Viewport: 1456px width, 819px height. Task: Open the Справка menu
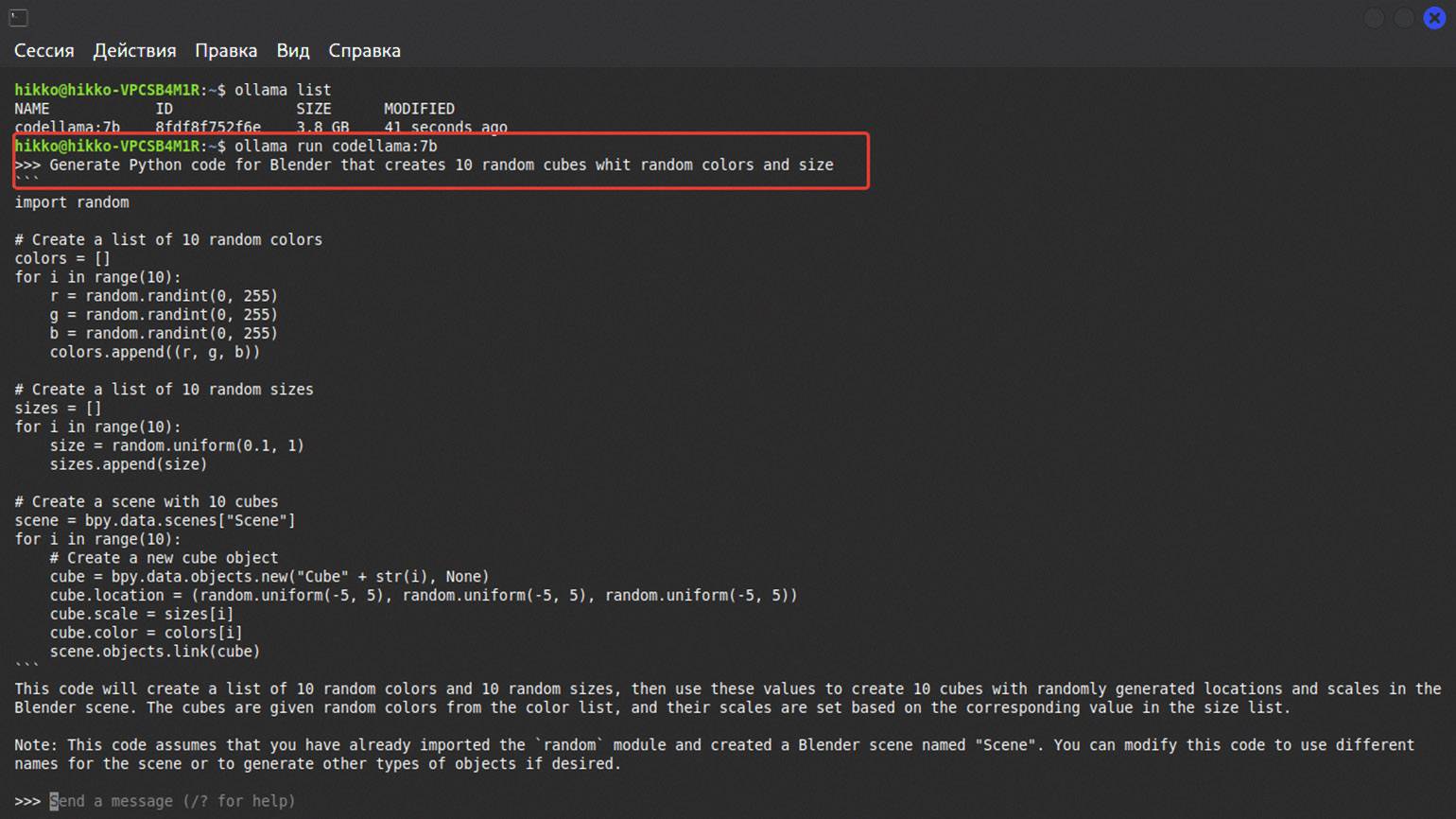364,51
